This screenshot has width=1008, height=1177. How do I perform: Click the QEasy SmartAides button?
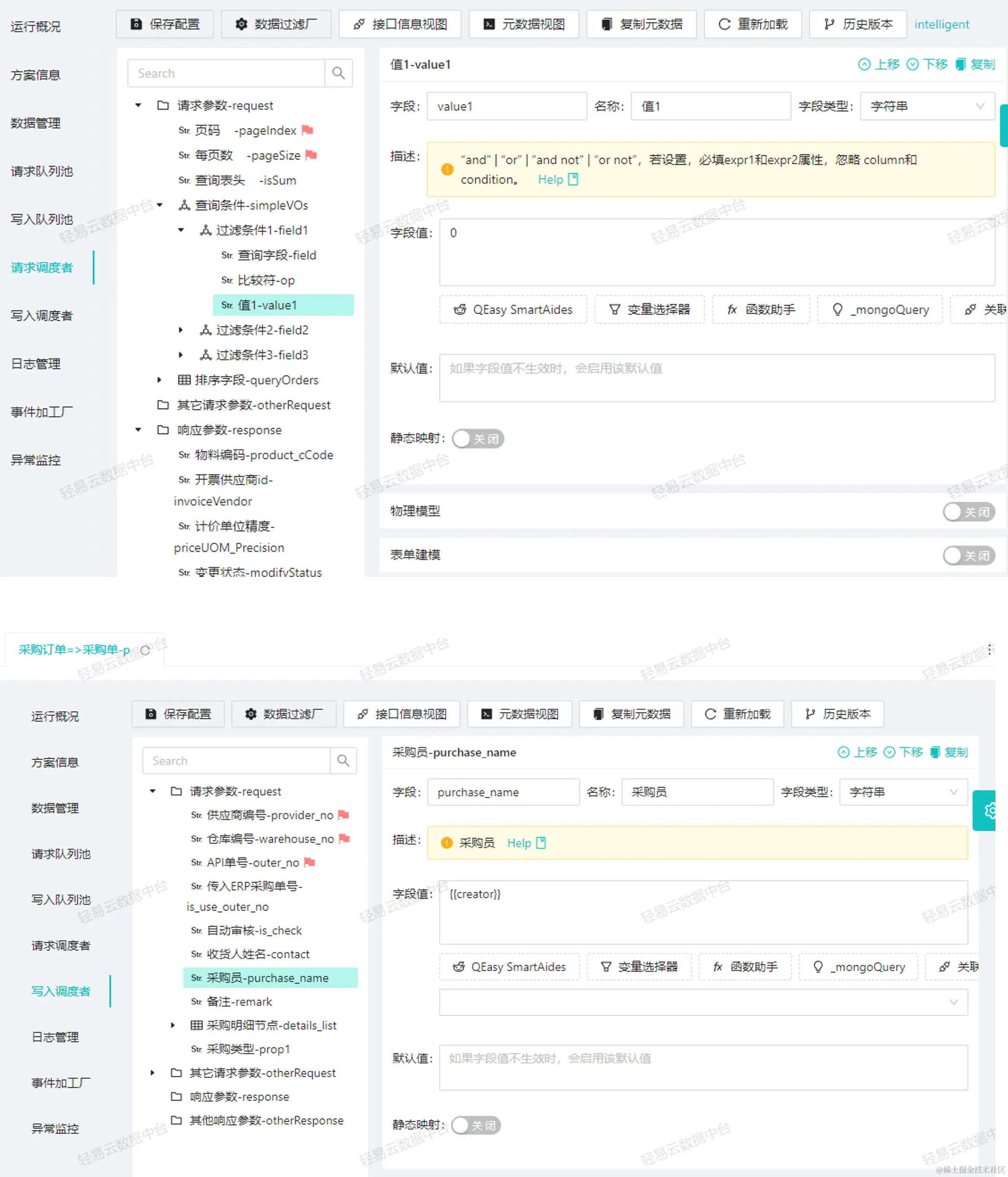pos(512,309)
